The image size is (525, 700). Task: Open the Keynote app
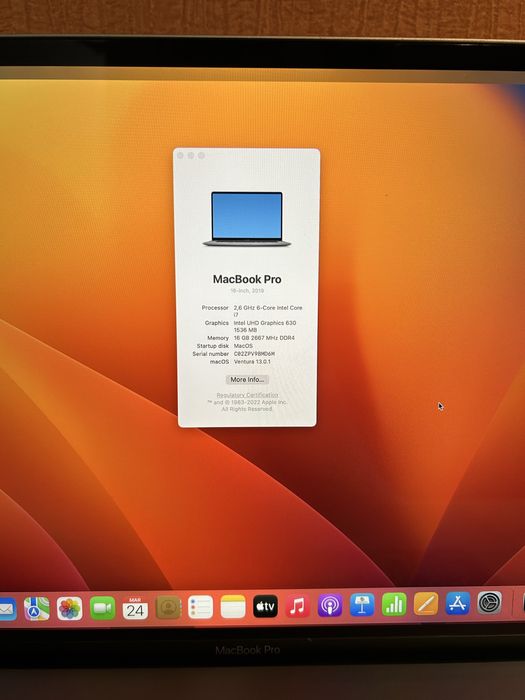[x=362, y=604]
